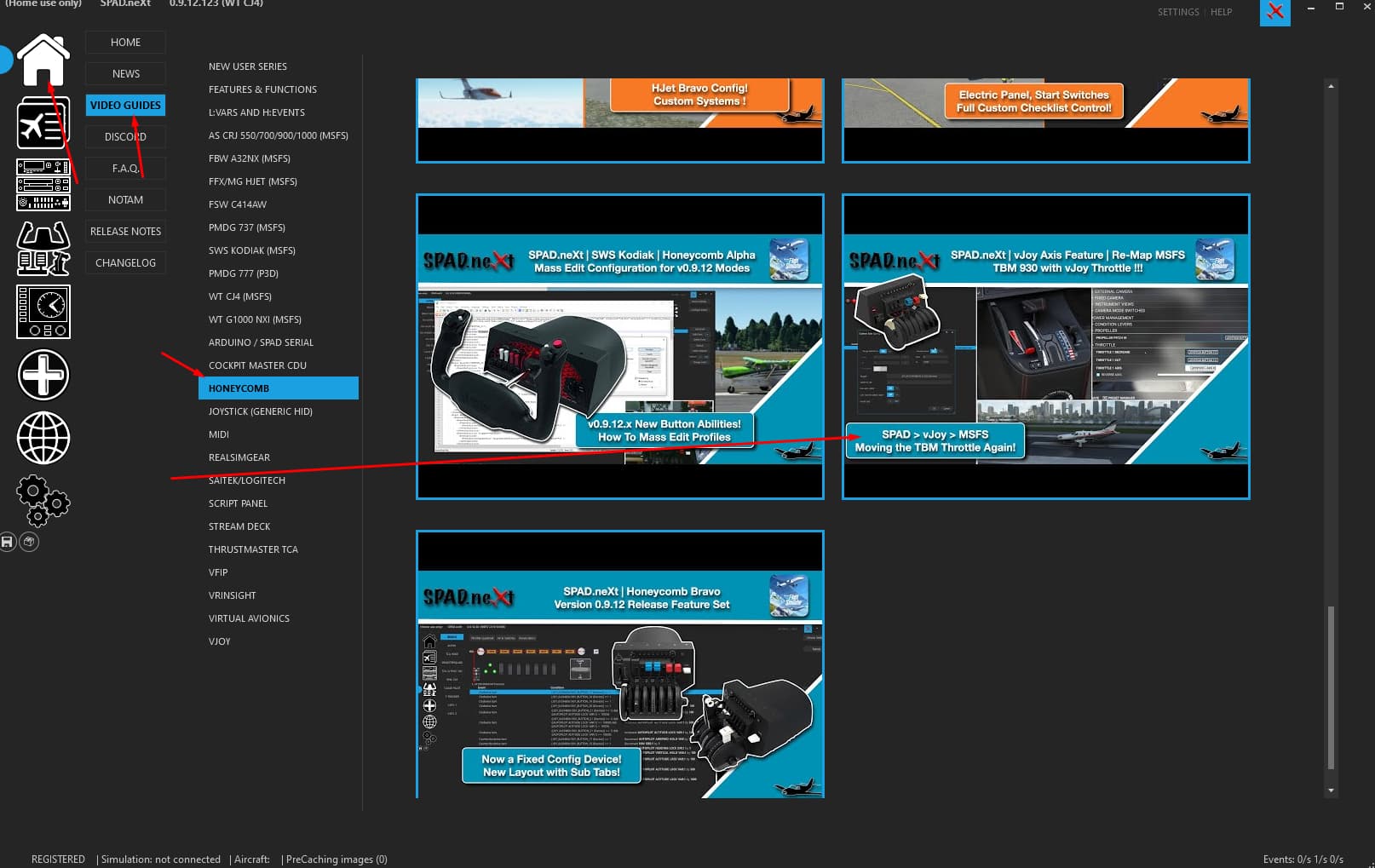Open the gears settings icon
Viewport: 1375px width, 868px height.
click(43, 500)
